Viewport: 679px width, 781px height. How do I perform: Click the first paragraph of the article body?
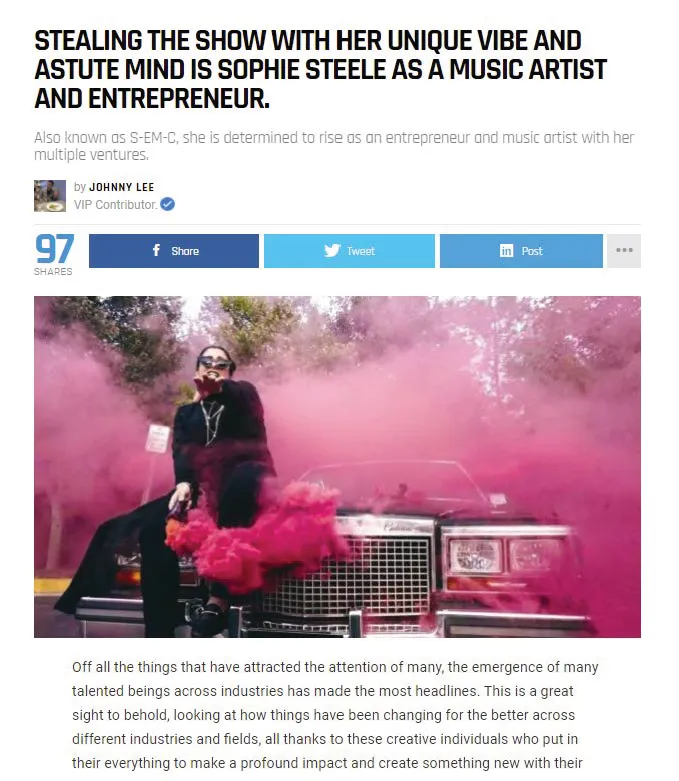[x=335, y=715]
